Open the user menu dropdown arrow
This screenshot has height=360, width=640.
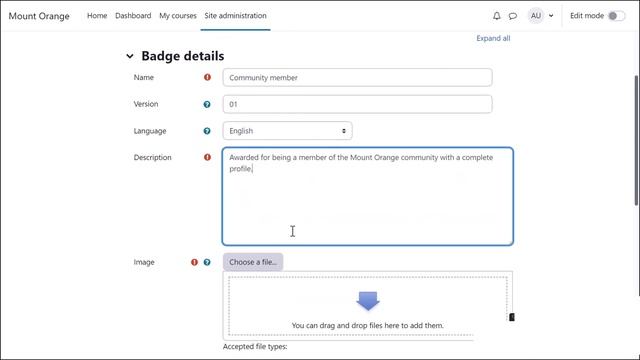[551, 16]
